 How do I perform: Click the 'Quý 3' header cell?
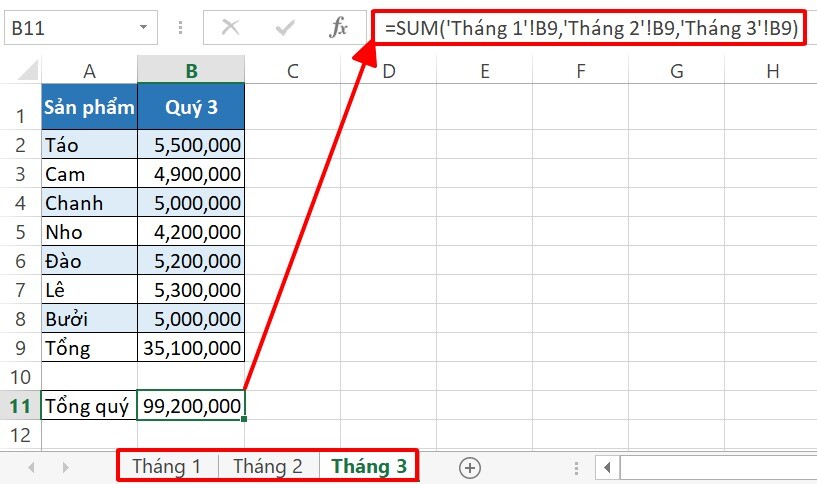tap(191, 107)
